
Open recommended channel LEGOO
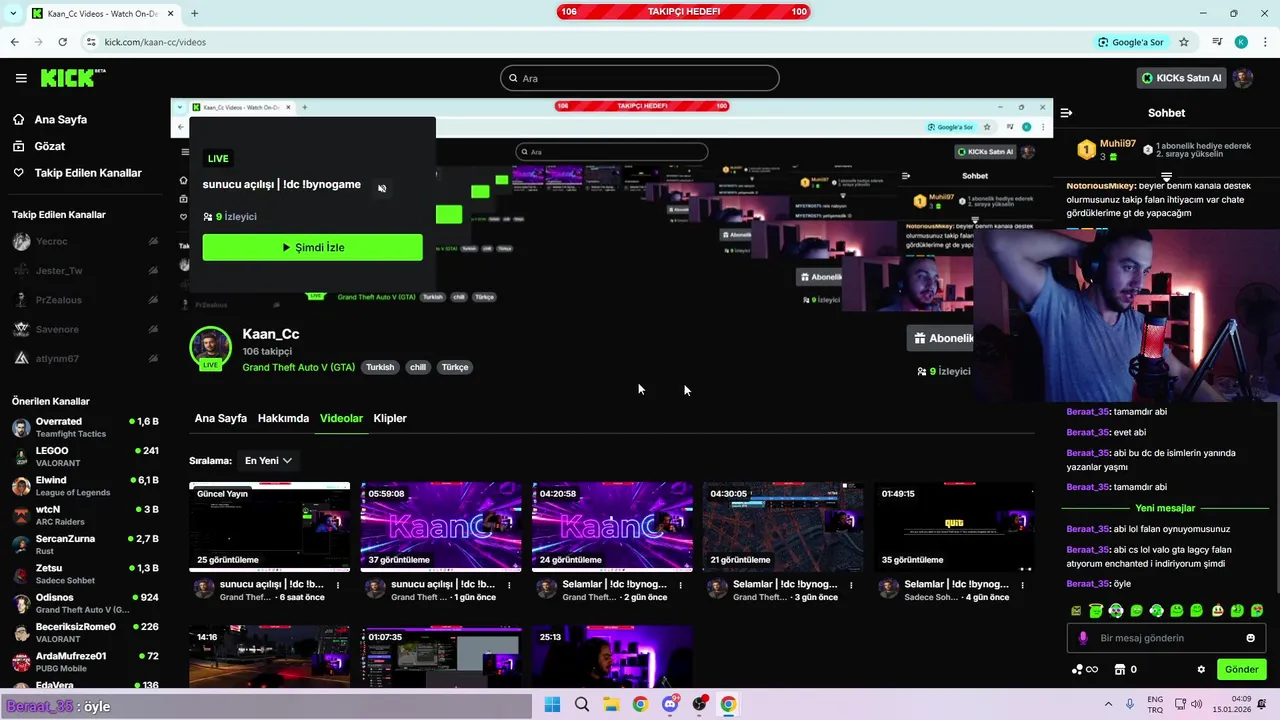85,457
